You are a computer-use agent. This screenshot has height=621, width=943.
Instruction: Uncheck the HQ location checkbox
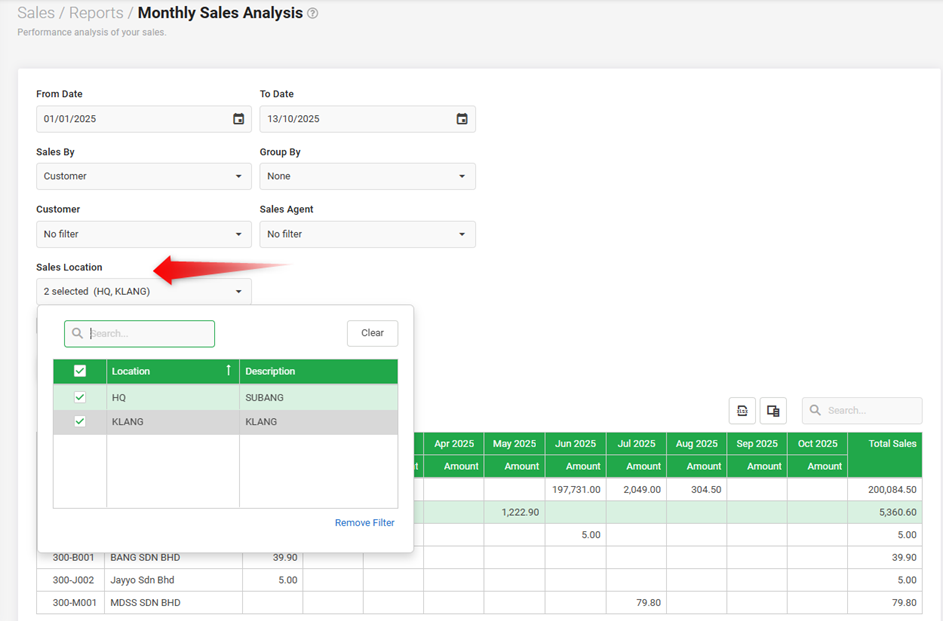click(80, 397)
